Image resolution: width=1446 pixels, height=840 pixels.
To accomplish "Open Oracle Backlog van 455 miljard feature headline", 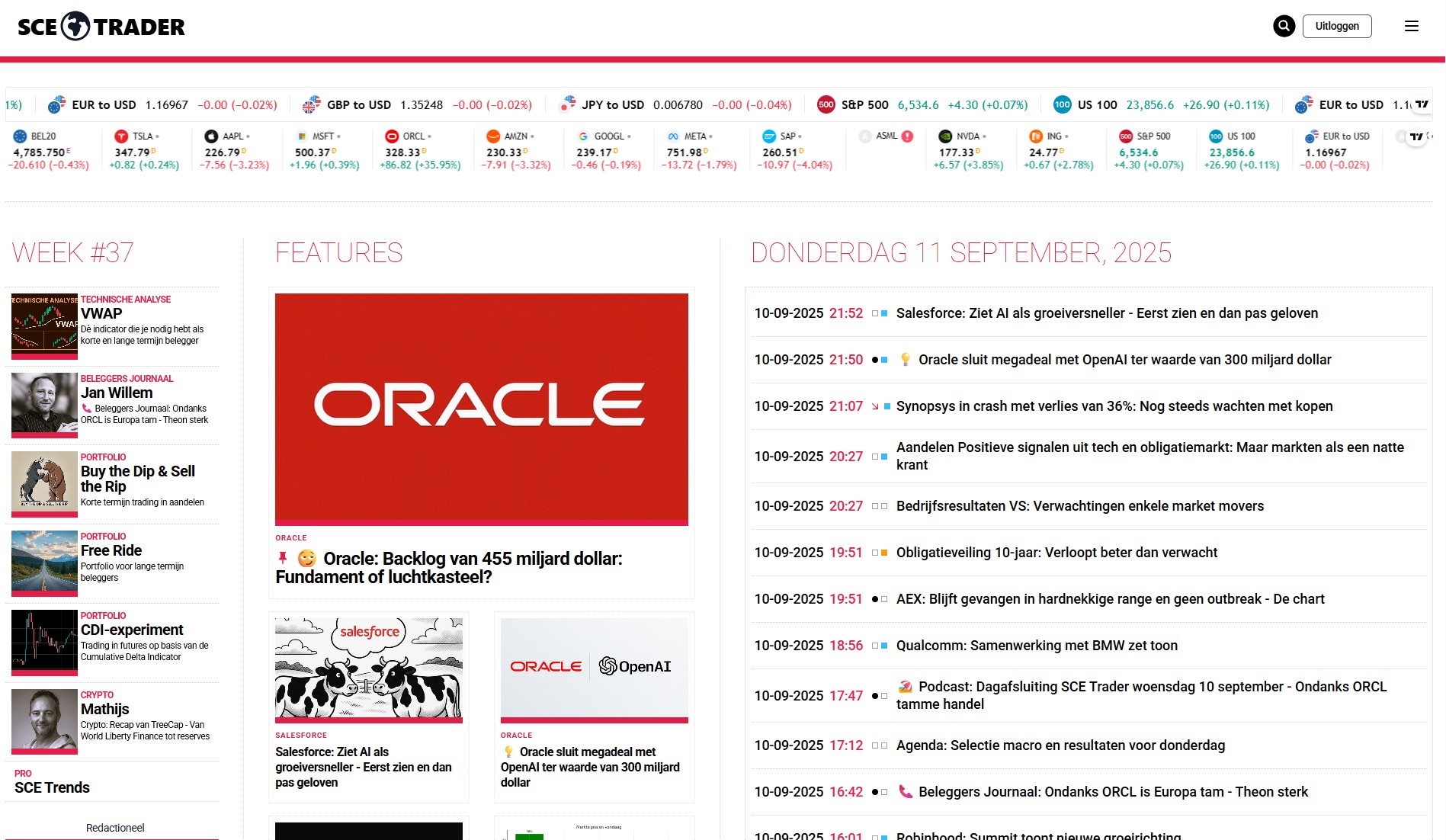I will coord(449,568).
